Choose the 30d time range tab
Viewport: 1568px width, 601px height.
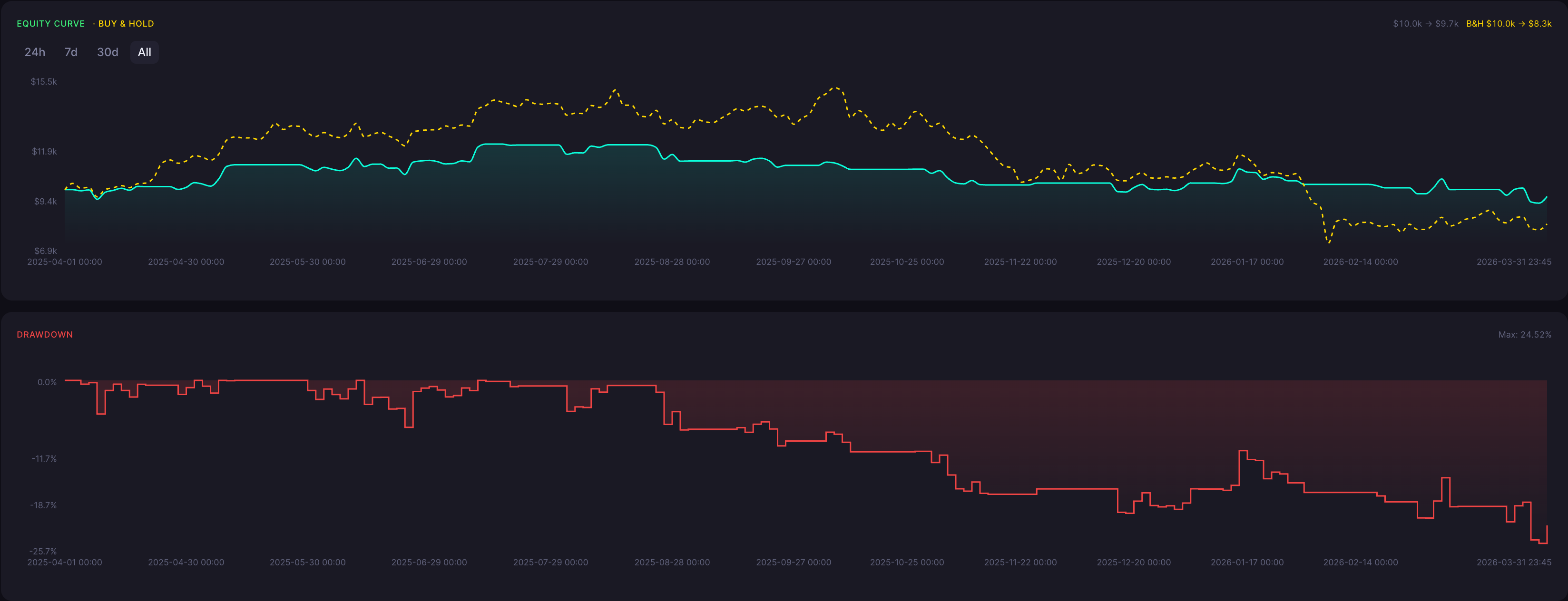[108, 52]
